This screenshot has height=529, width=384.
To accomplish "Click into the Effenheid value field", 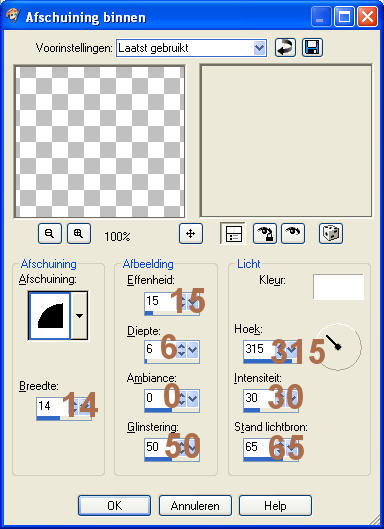I will tap(159, 301).
